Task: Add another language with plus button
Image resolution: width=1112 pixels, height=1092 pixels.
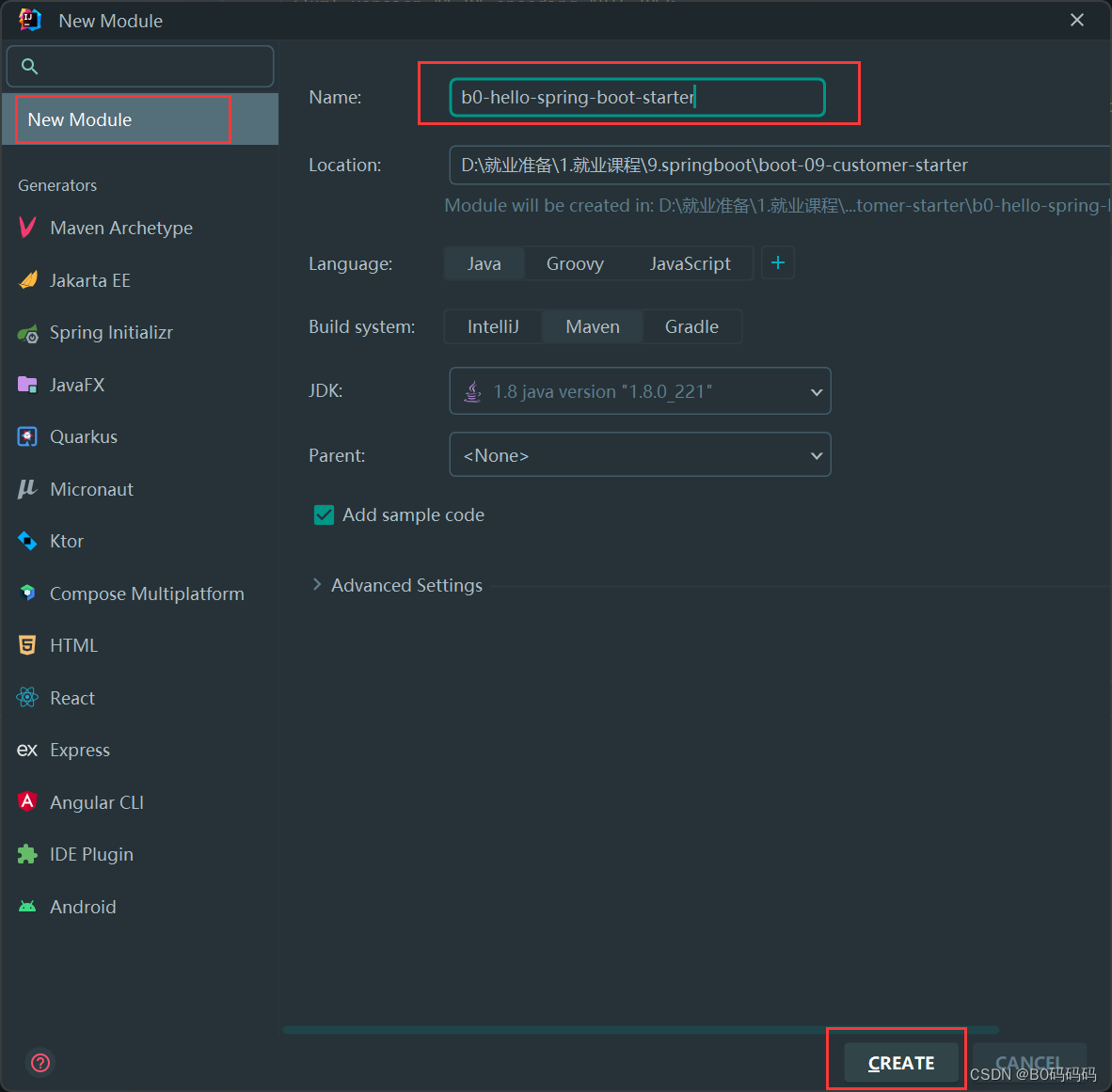Action: 778,263
